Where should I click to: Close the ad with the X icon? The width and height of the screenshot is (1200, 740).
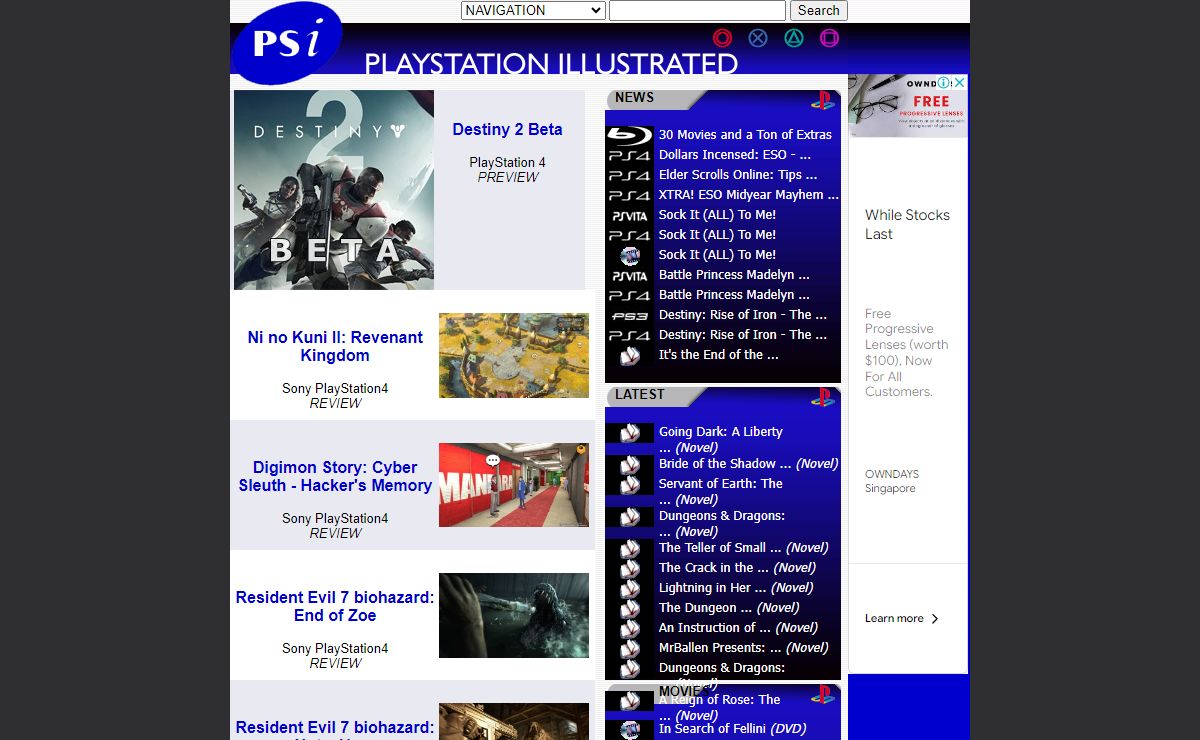click(960, 83)
